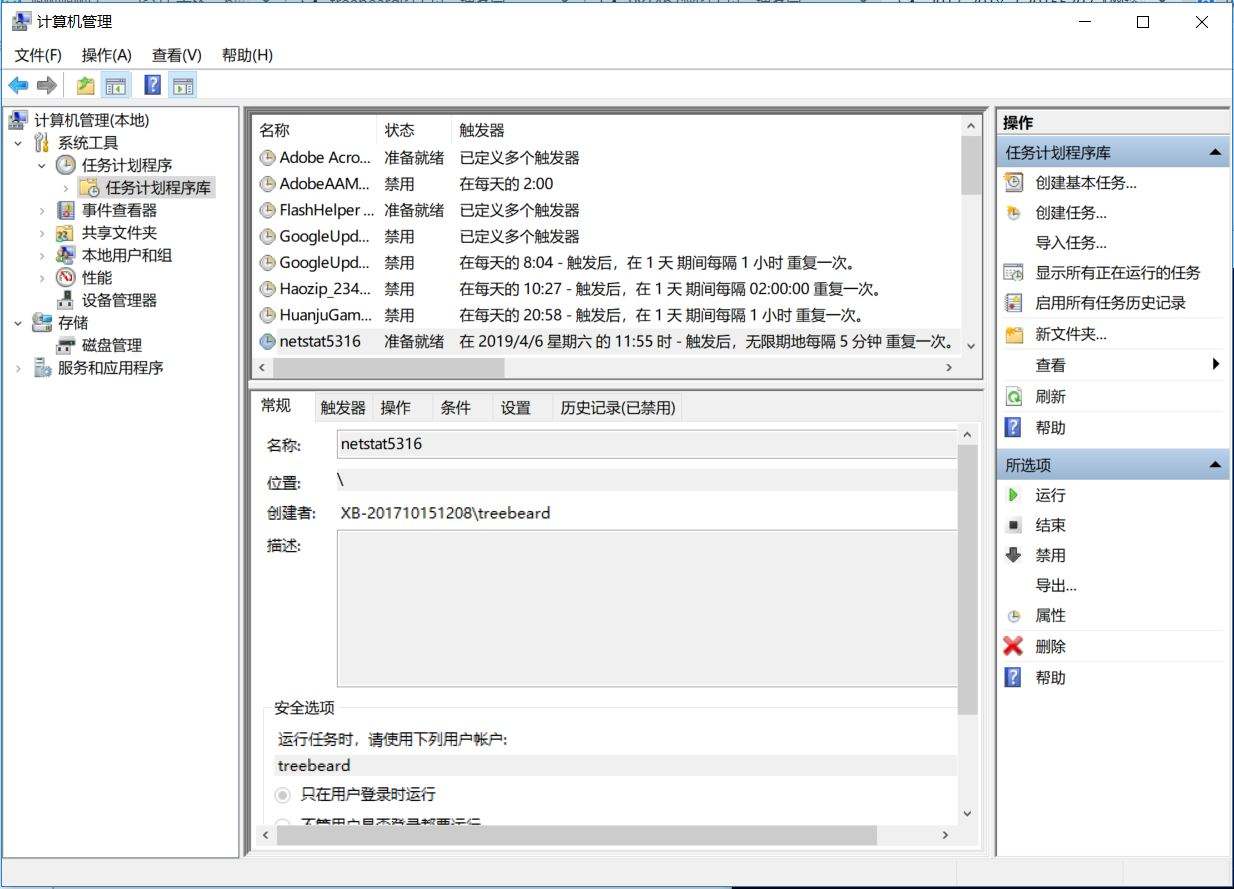Viewport: 1234px width, 889px height.
Task: Expand the 服务和应用程序 tree node
Action: (x=18, y=368)
